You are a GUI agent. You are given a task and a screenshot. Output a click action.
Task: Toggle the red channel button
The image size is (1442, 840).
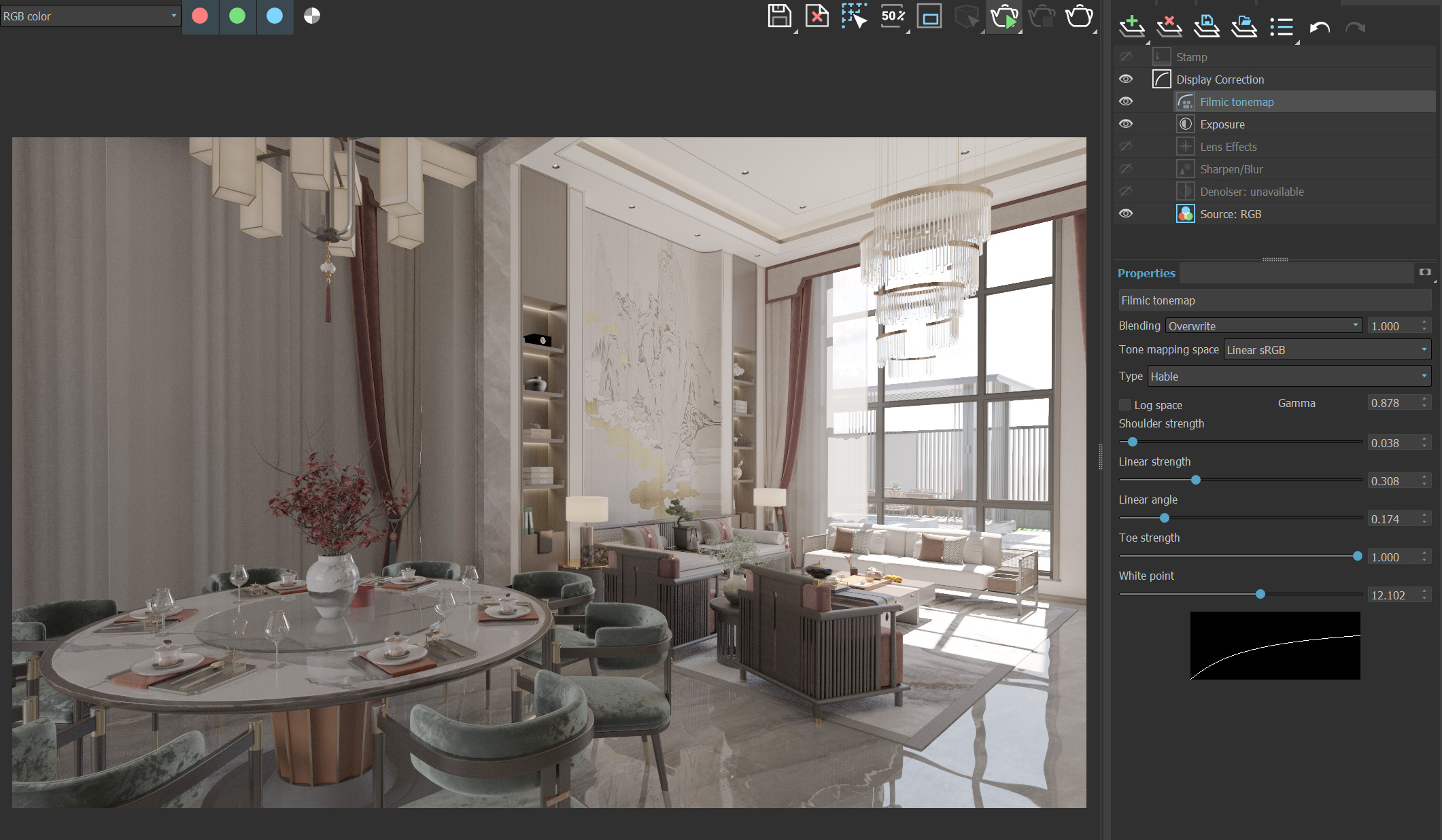200,16
